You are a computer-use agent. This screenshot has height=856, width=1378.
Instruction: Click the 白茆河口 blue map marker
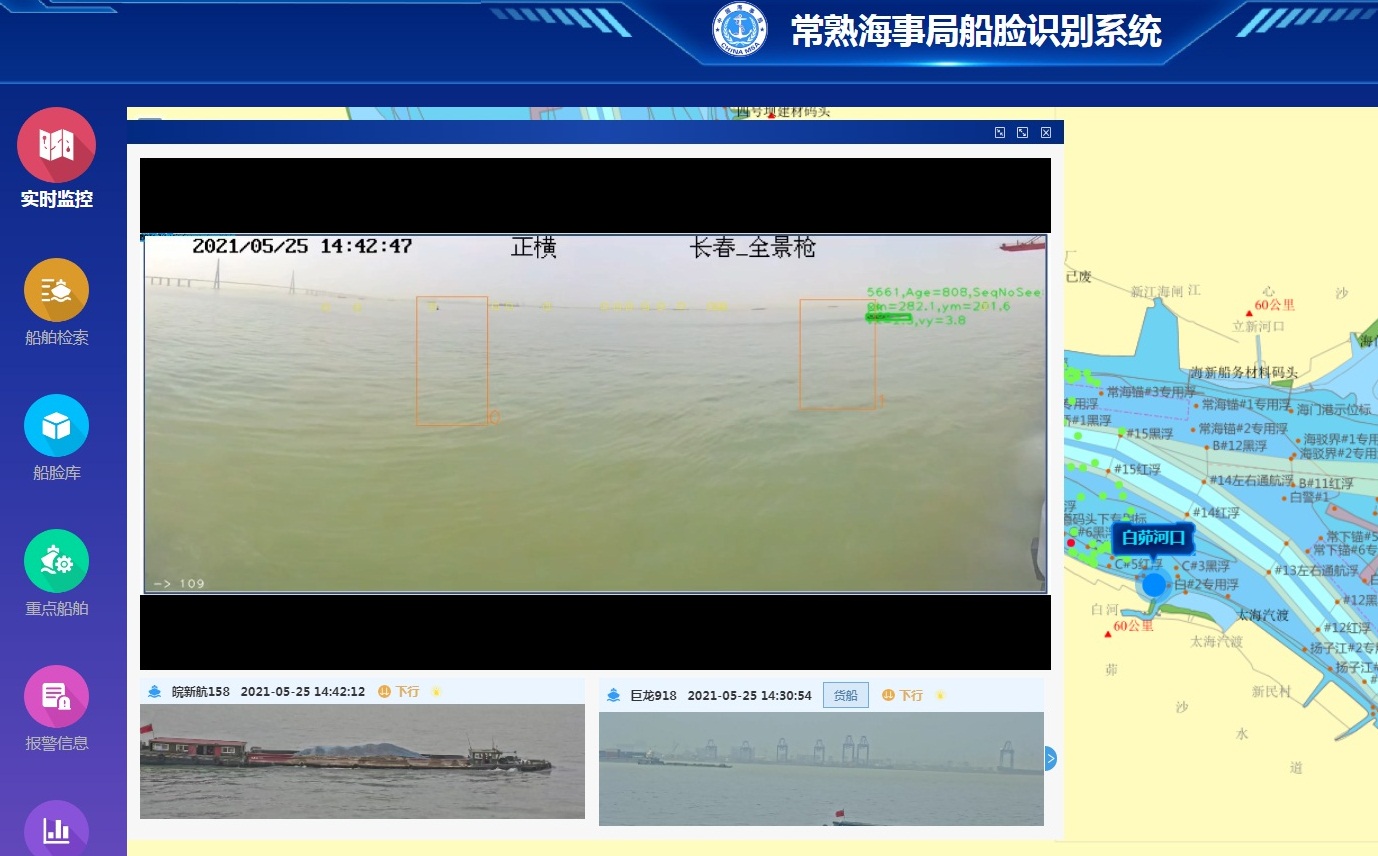click(x=1154, y=585)
